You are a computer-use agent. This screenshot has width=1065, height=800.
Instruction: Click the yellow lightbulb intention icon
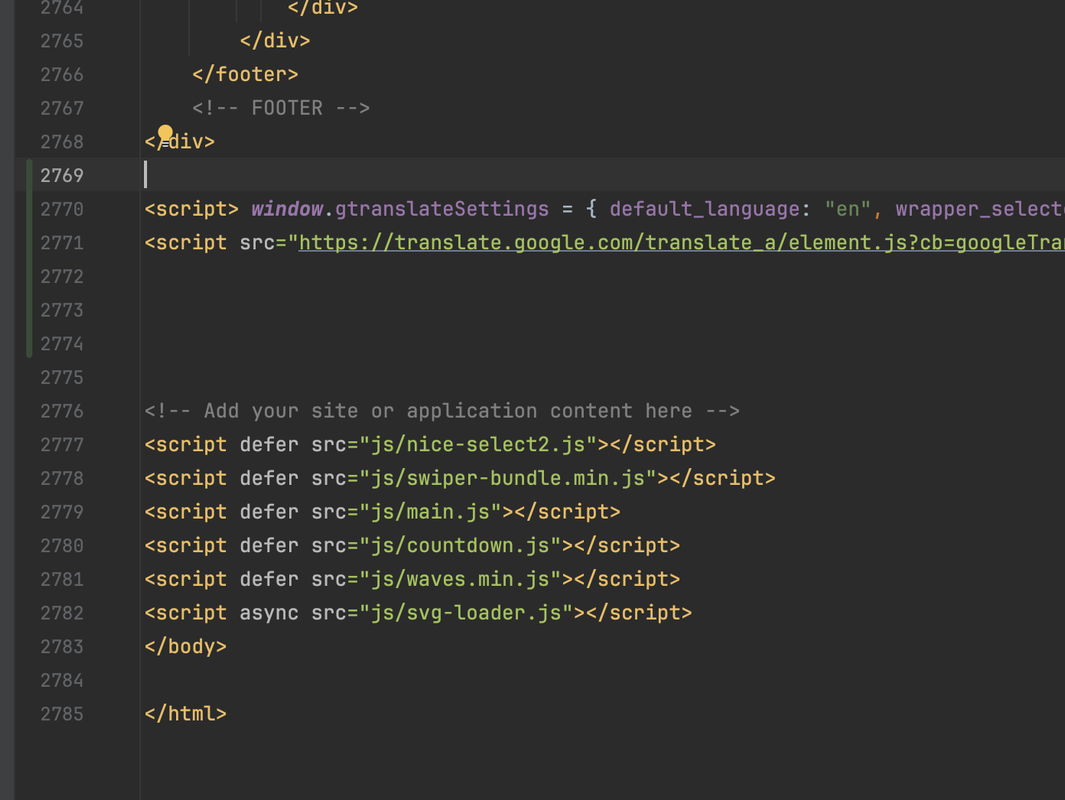[165, 133]
